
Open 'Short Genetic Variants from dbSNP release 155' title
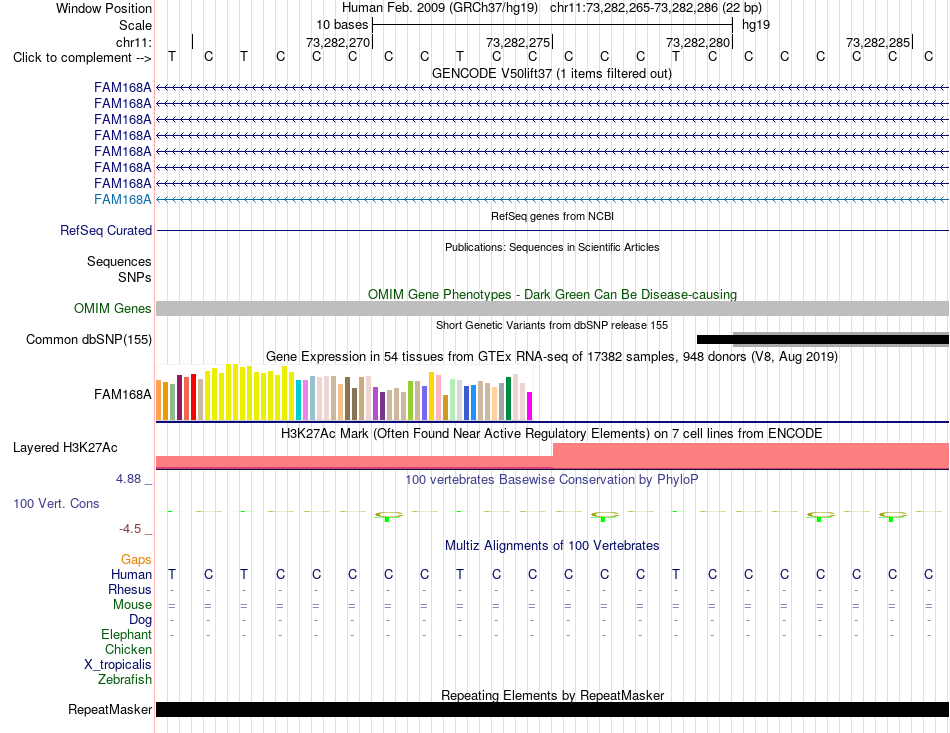point(552,325)
